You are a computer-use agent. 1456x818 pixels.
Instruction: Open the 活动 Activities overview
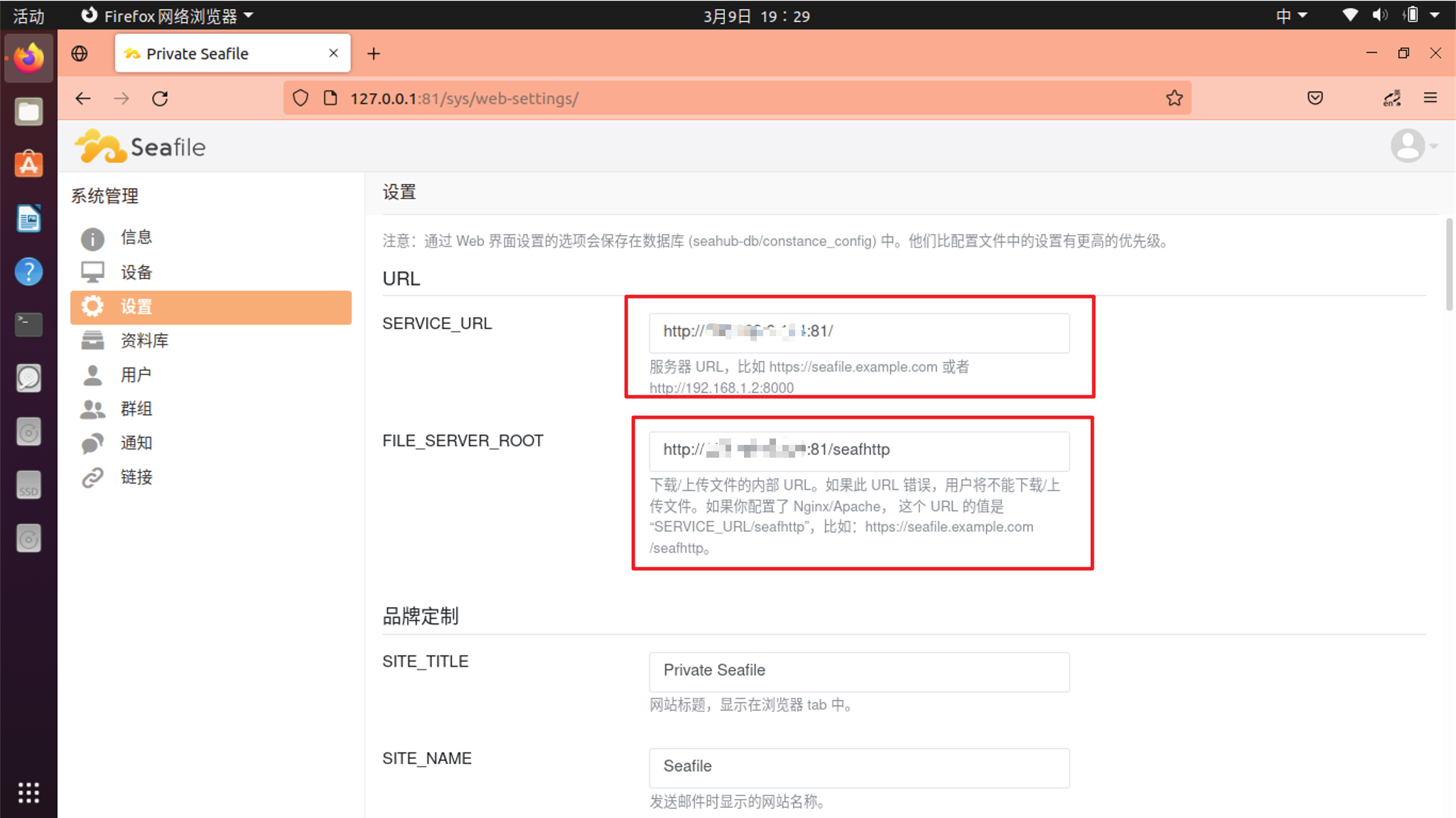point(28,15)
